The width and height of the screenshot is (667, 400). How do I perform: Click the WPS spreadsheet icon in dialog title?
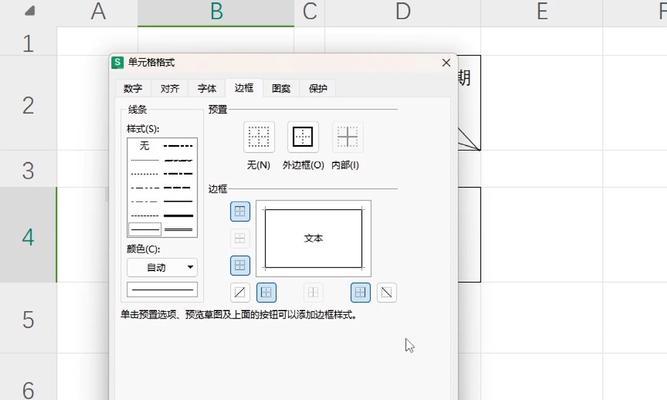coord(117,63)
